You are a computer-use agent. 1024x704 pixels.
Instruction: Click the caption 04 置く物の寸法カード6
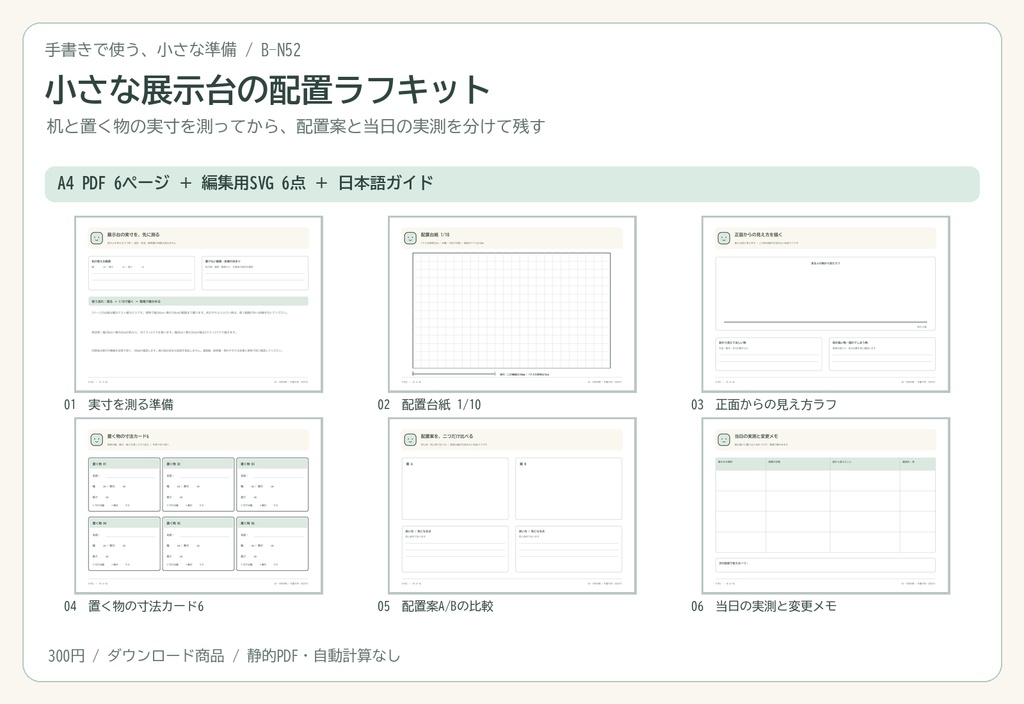[x=134, y=606]
